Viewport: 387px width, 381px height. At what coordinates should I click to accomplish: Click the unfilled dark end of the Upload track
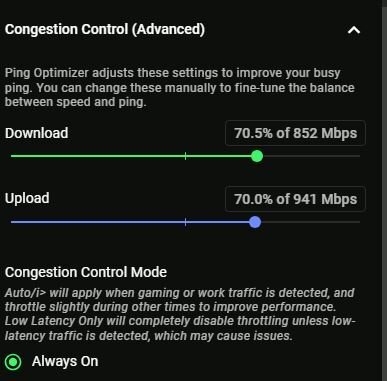click(311, 222)
